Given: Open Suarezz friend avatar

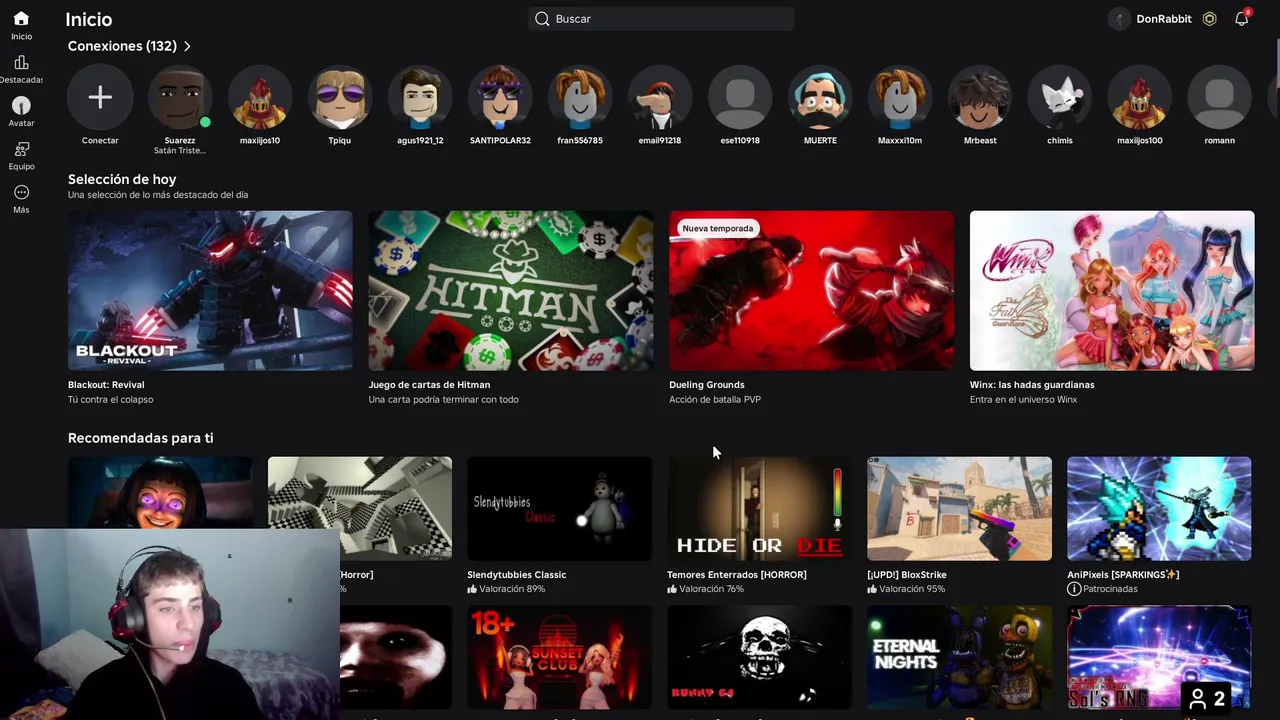Looking at the screenshot, I should click(x=180, y=98).
